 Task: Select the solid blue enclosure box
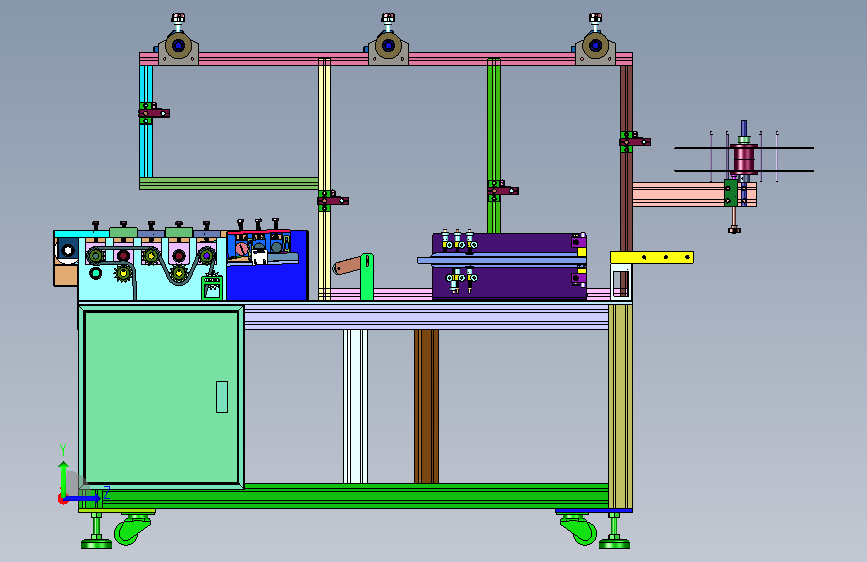268,280
